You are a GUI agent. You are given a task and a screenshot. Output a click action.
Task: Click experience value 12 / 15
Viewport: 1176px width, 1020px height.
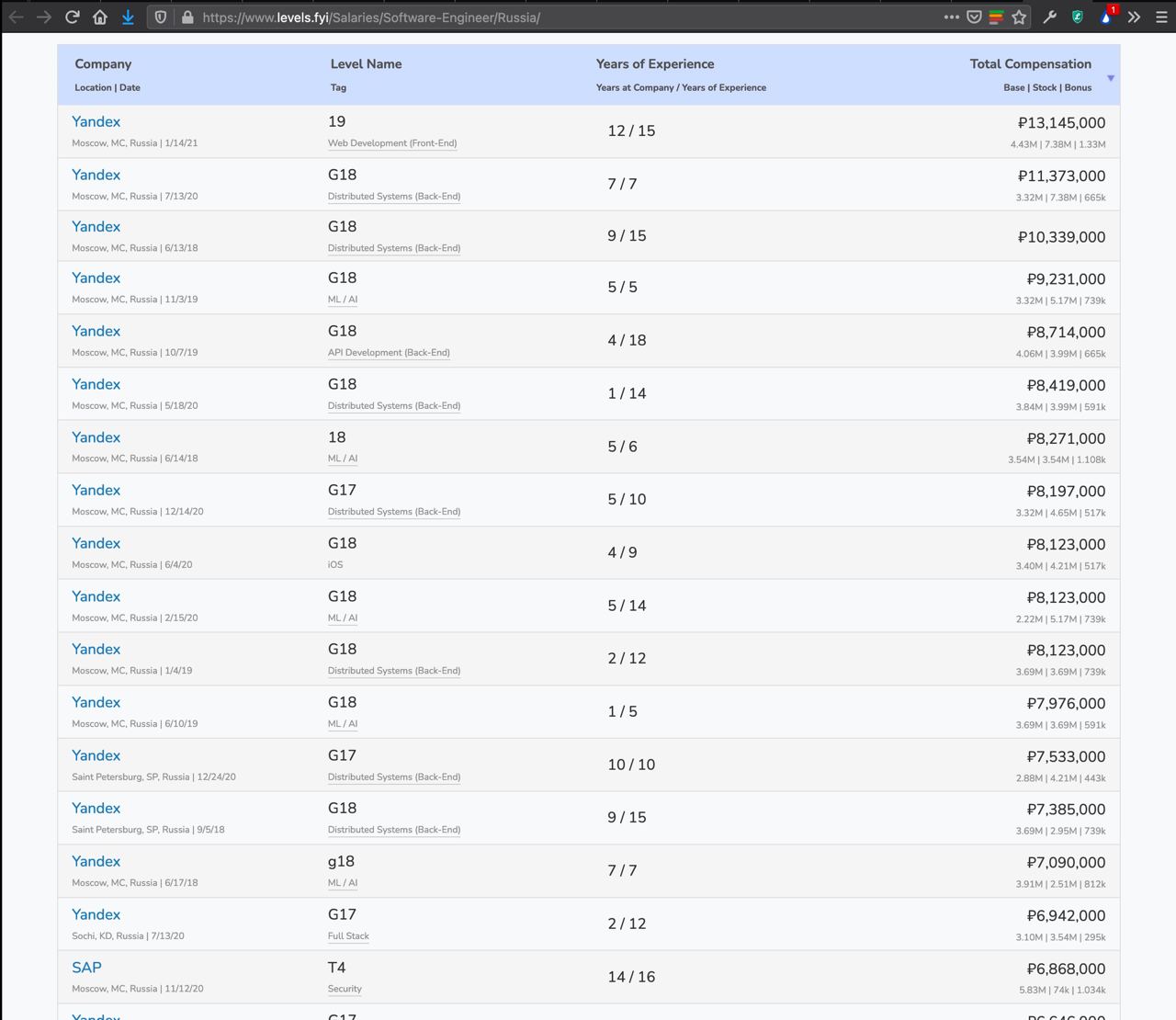coord(631,130)
